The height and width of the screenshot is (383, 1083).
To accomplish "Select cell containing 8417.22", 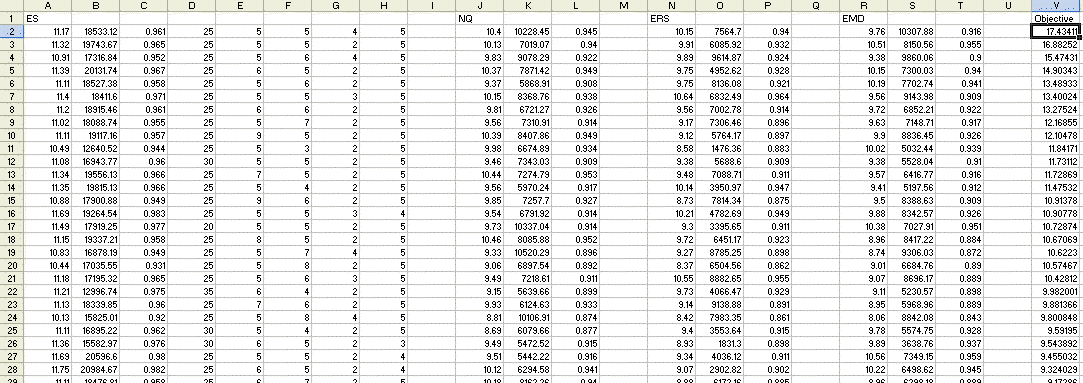I will coord(912,239).
